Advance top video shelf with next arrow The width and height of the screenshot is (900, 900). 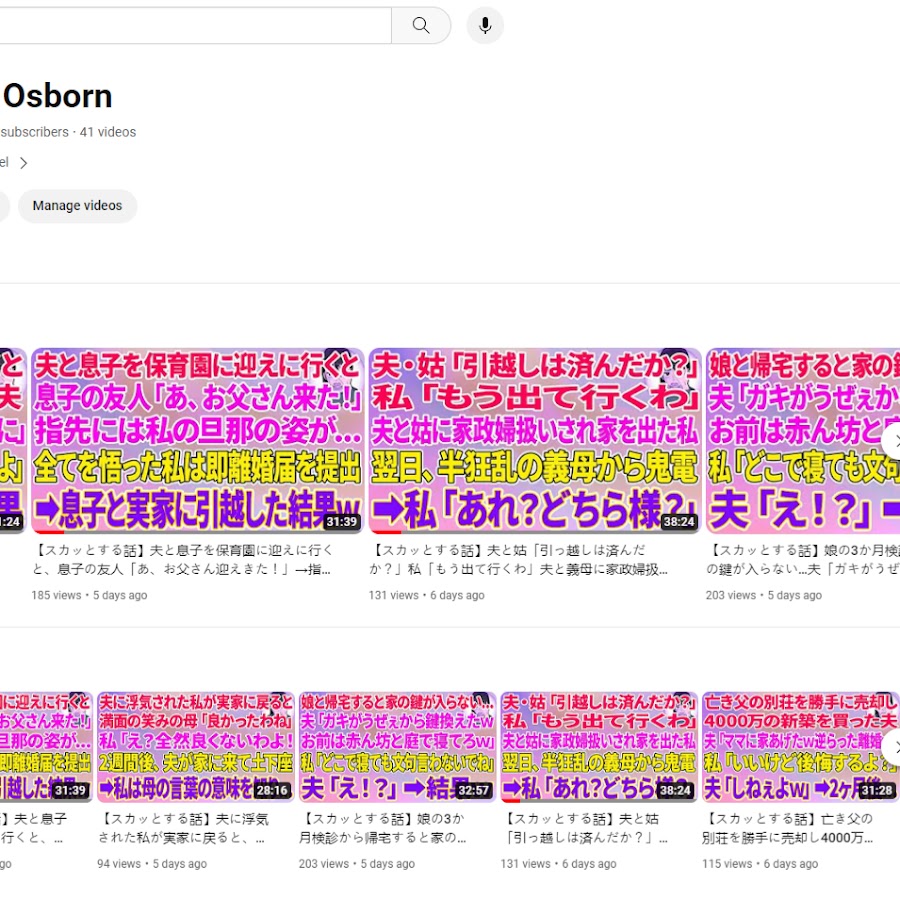[893, 441]
